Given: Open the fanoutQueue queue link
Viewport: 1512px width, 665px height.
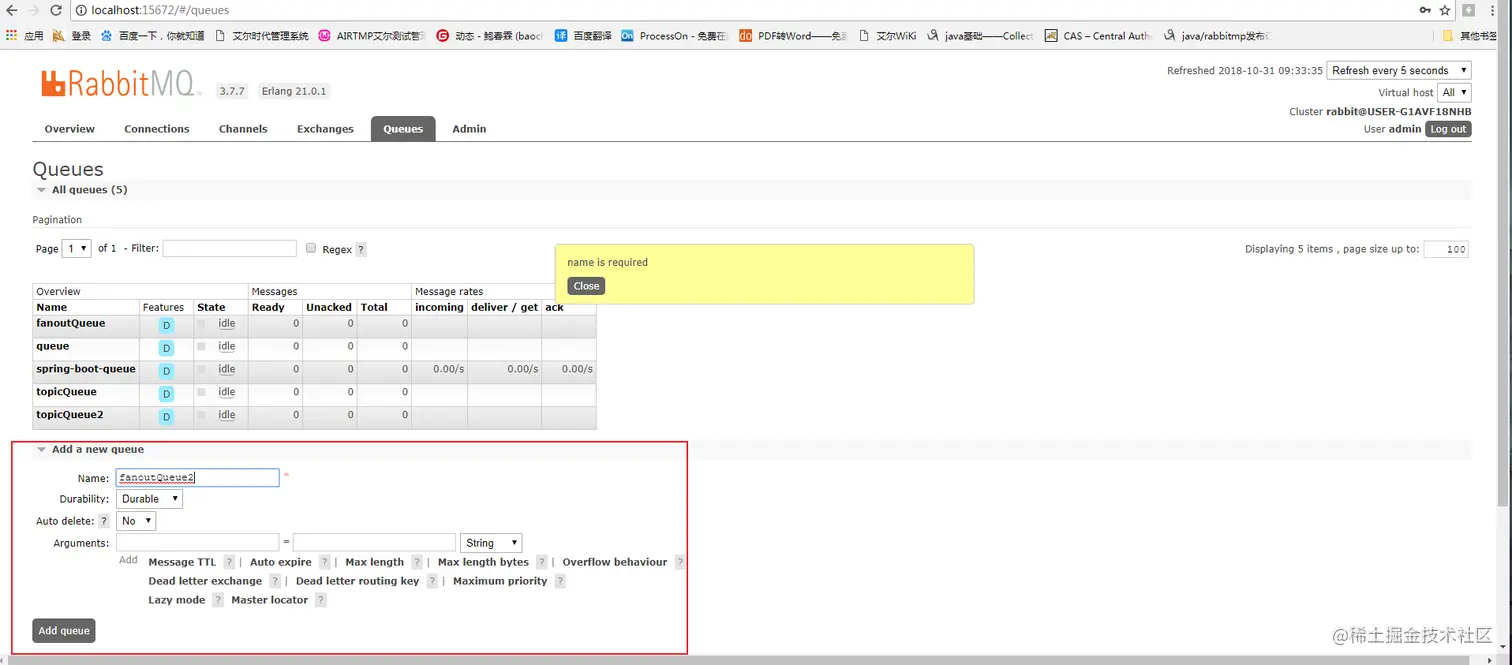Looking at the screenshot, I should pos(71,323).
